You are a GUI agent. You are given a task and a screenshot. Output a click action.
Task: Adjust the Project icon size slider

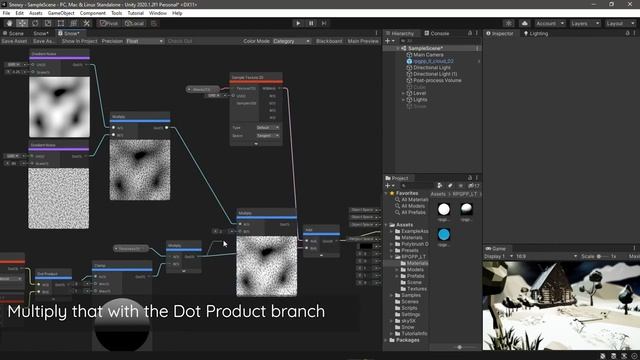pos(460,347)
